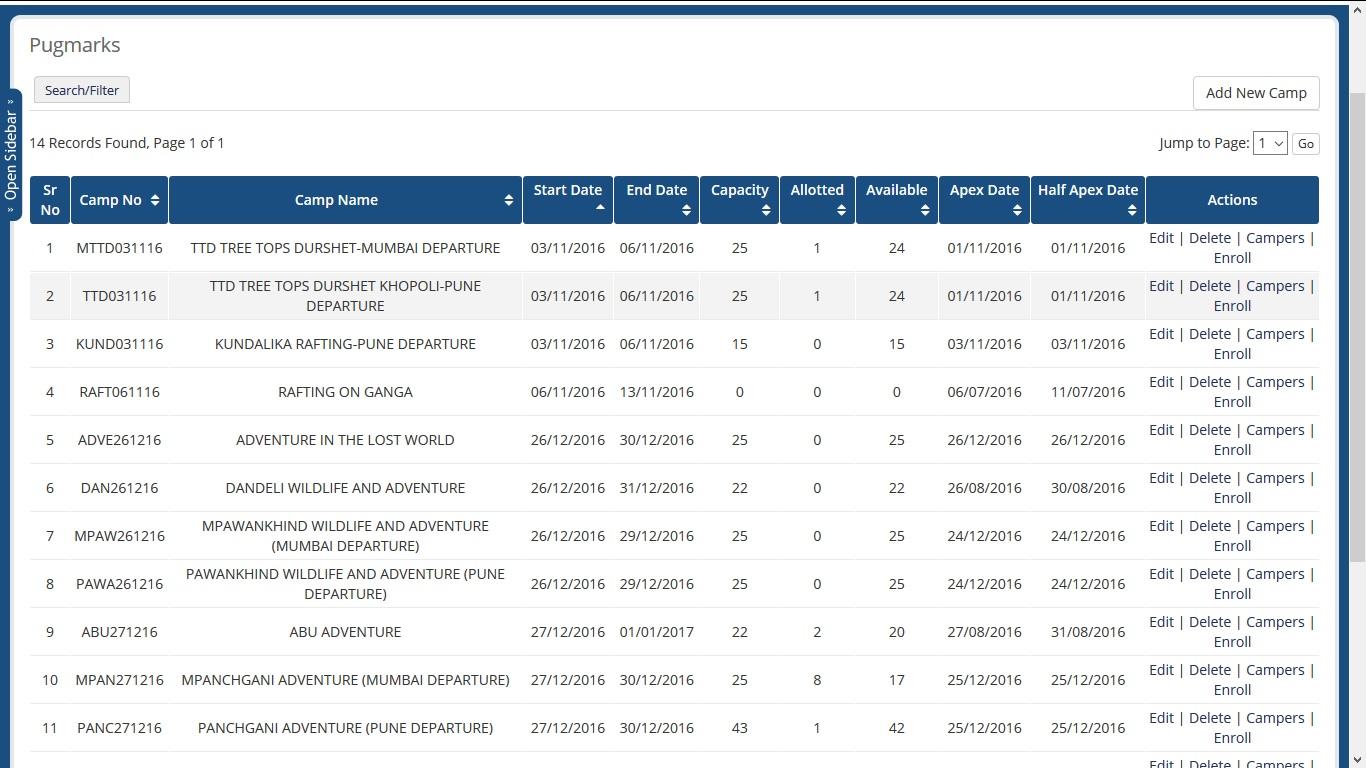Image resolution: width=1366 pixels, height=768 pixels.
Task: Edit the ABU271216 camp
Action: pos(1161,622)
